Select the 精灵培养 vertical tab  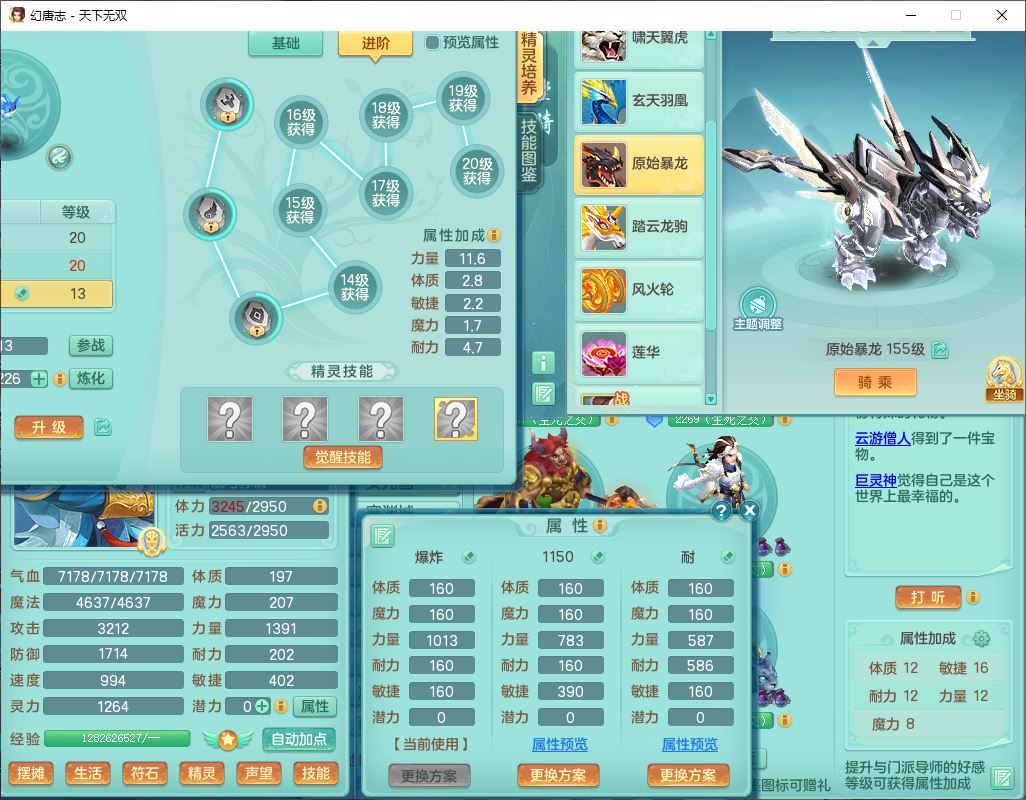529,65
